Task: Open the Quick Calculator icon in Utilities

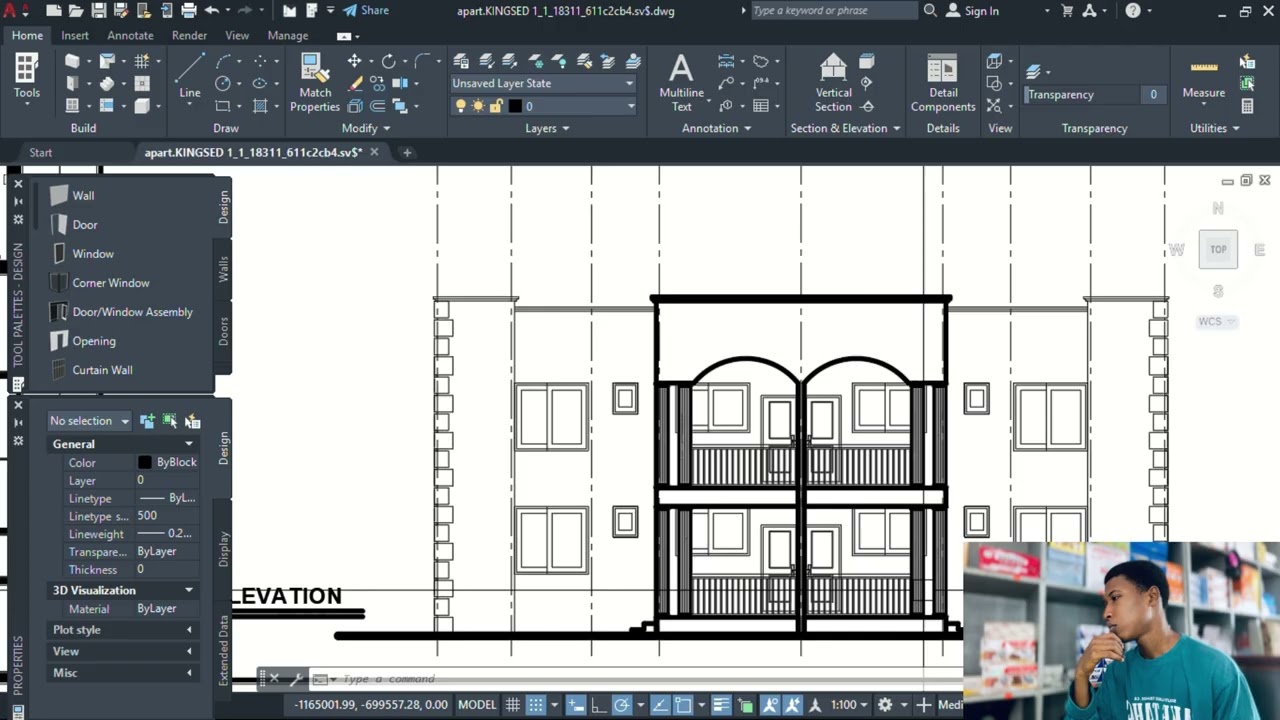Action: click(x=1247, y=106)
